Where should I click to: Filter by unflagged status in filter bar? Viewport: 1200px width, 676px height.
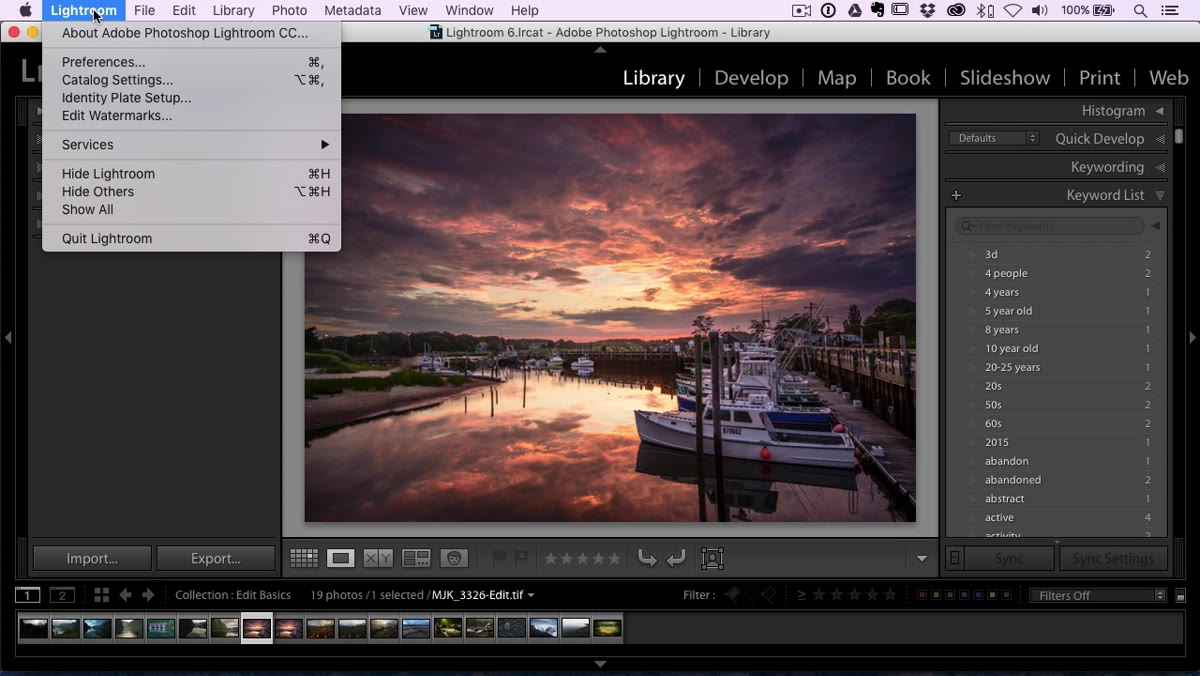(x=750, y=595)
